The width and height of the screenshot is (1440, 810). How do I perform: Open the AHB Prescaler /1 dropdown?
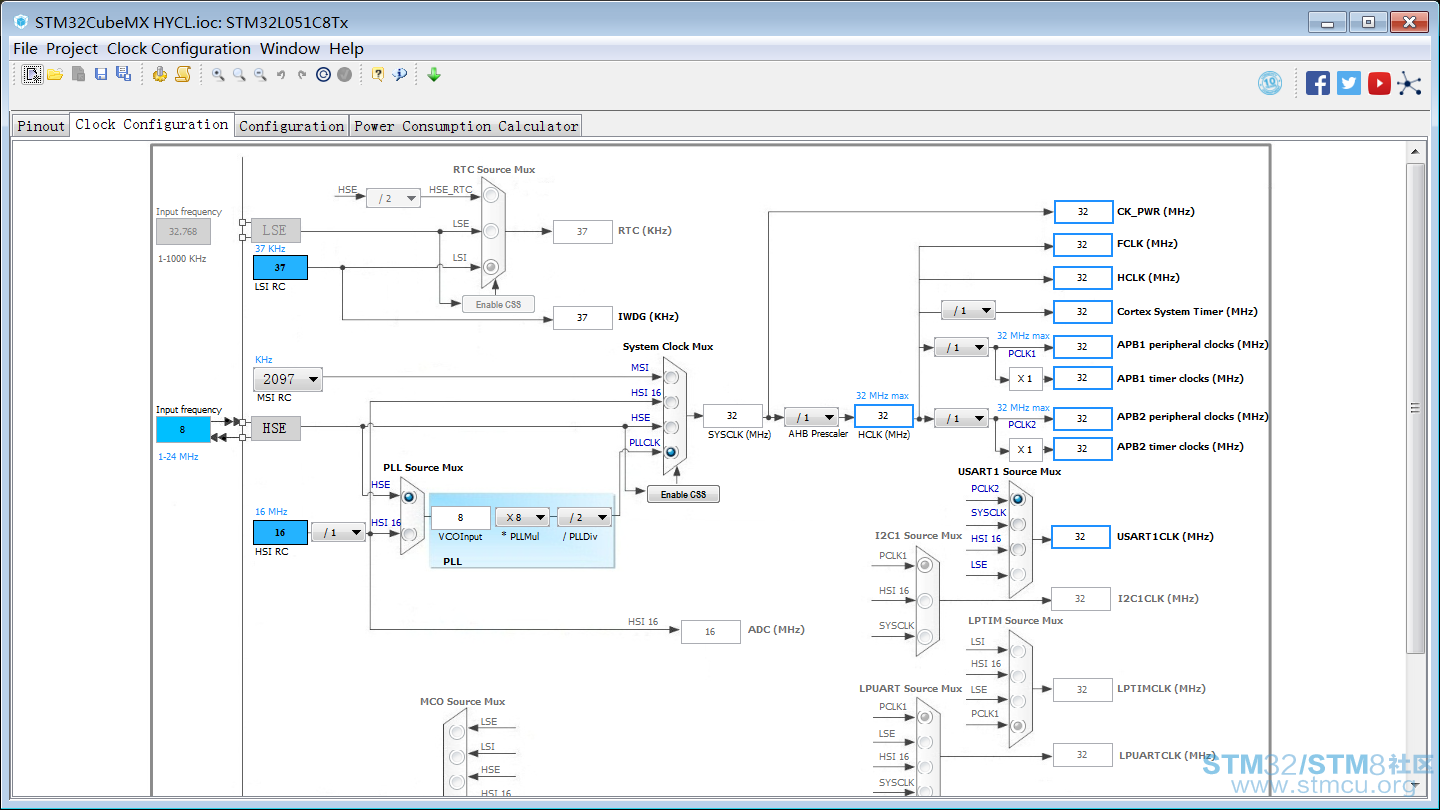pos(811,417)
